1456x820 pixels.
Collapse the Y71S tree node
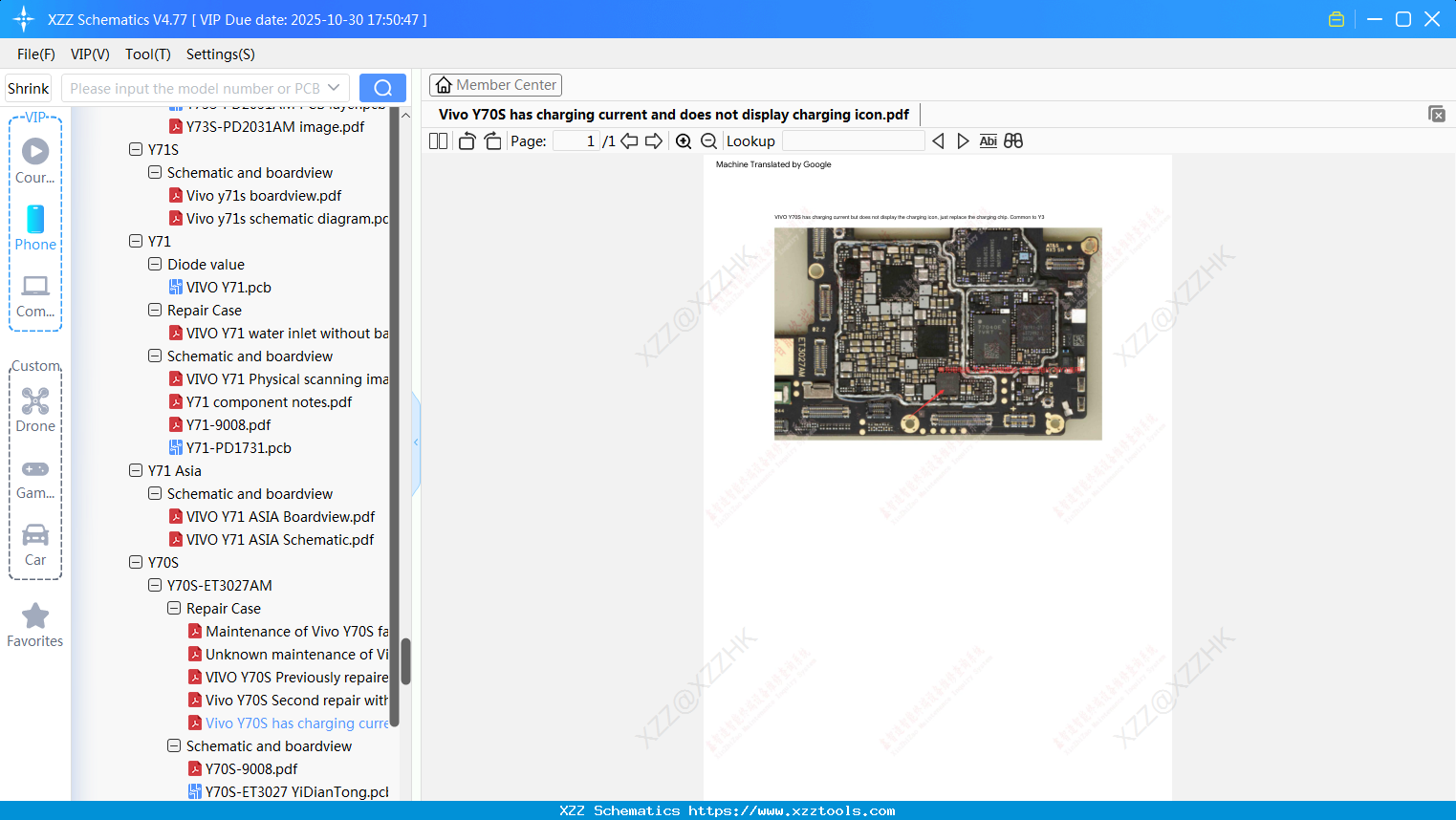pos(136,149)
